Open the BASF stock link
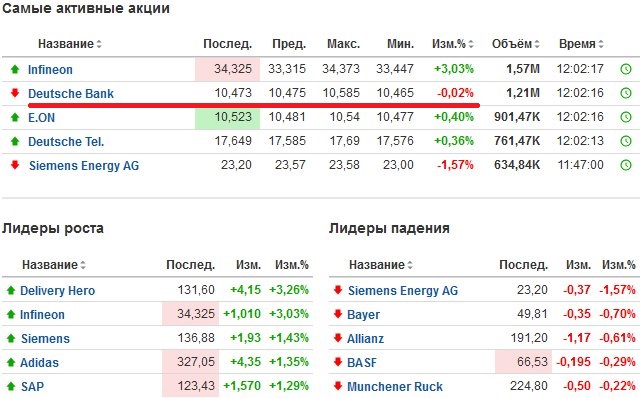 coord(362,363)
